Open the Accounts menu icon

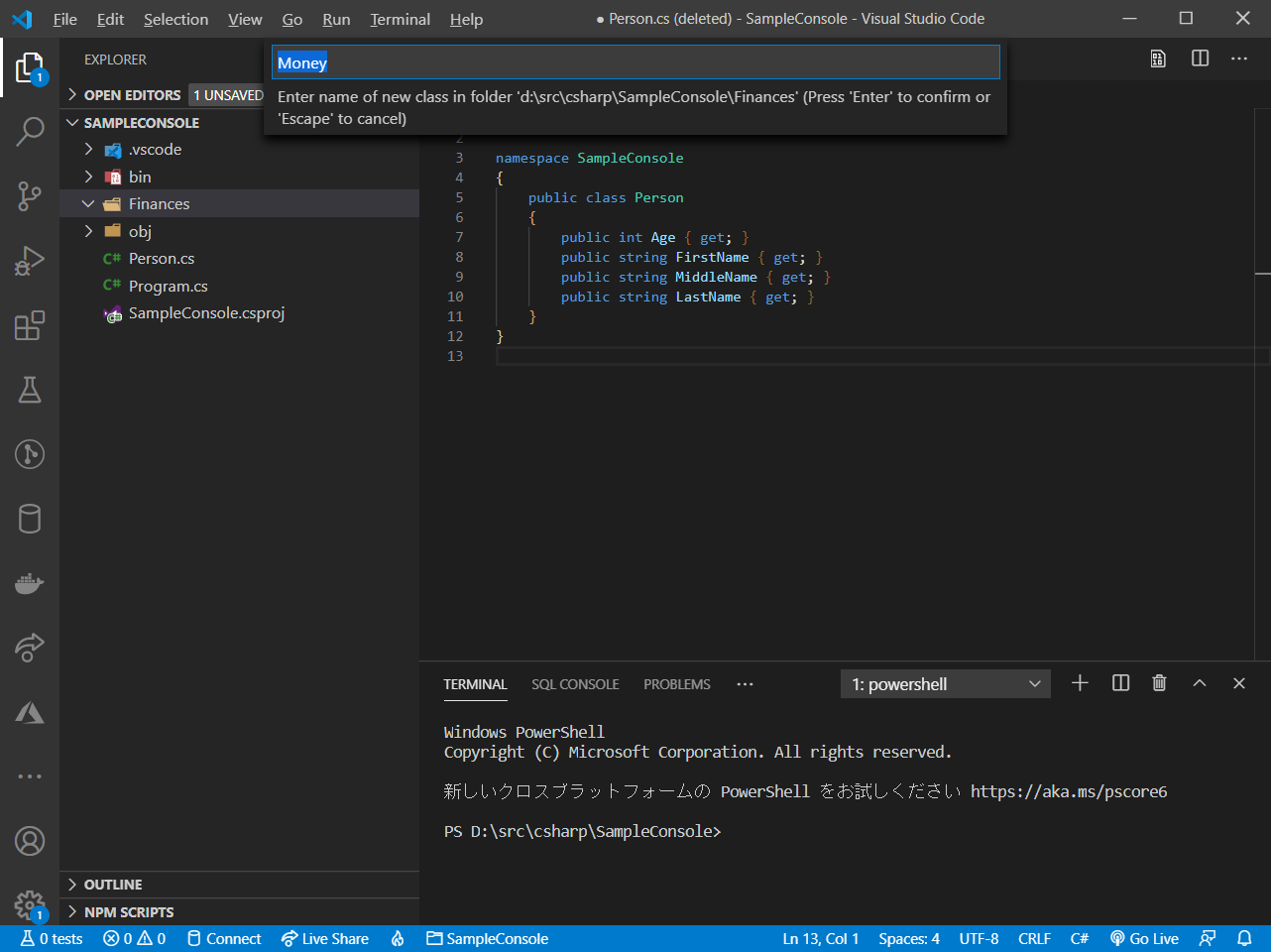pos(30,841)
